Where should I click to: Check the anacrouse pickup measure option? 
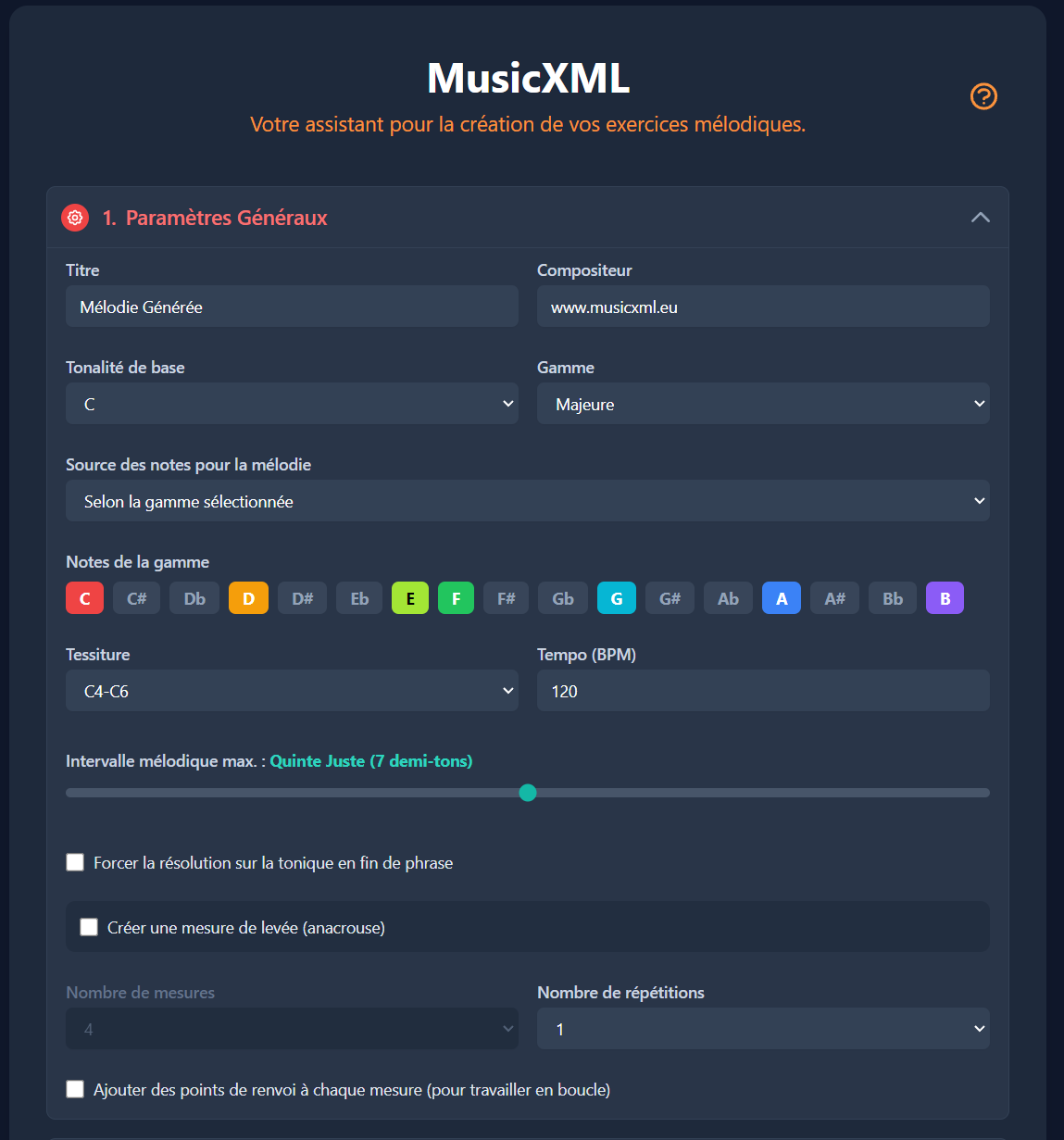pos(89,927)
